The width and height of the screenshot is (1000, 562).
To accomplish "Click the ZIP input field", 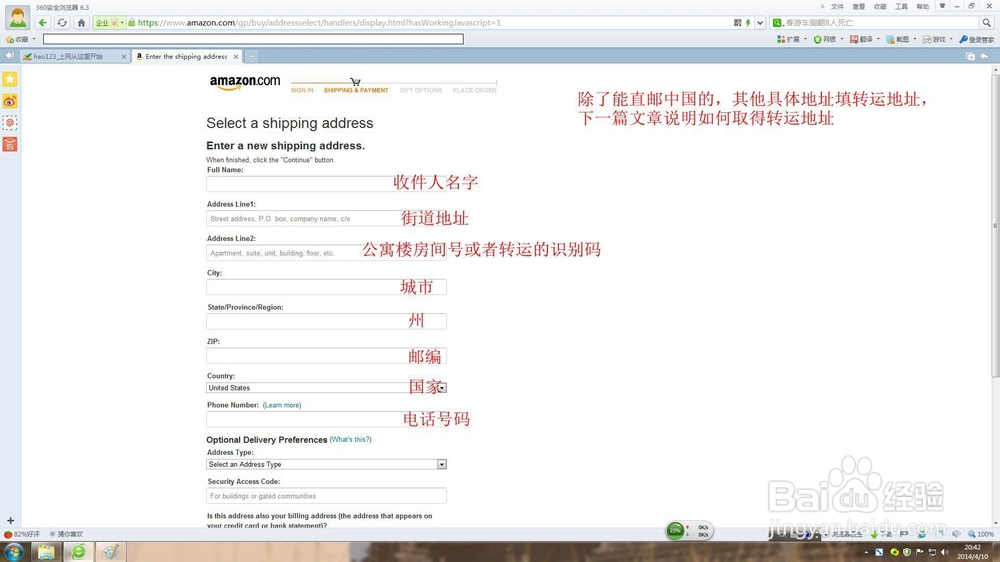I will click(x=327, y=356).
